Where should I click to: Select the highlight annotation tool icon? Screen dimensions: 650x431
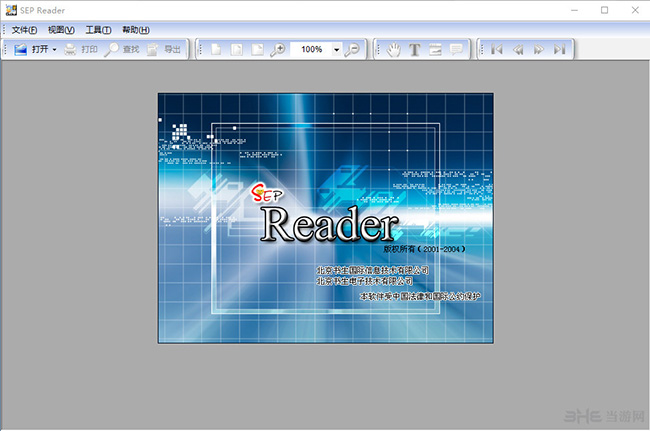(x=435, y=49)
